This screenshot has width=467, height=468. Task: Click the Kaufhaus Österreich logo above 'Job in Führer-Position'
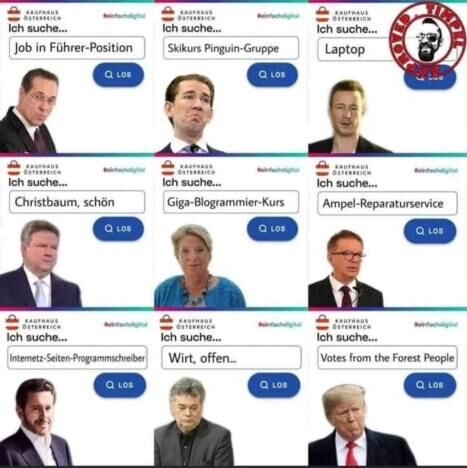point(34,14)
